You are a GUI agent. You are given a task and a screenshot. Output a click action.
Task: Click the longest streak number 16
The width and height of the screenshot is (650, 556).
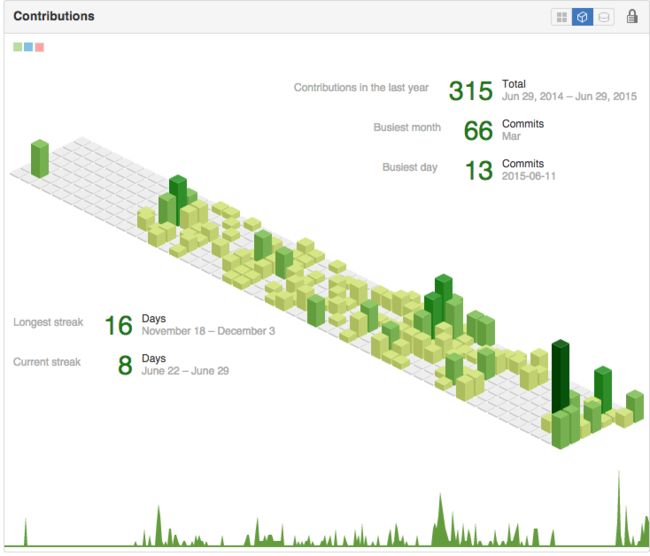click(119, 325)
